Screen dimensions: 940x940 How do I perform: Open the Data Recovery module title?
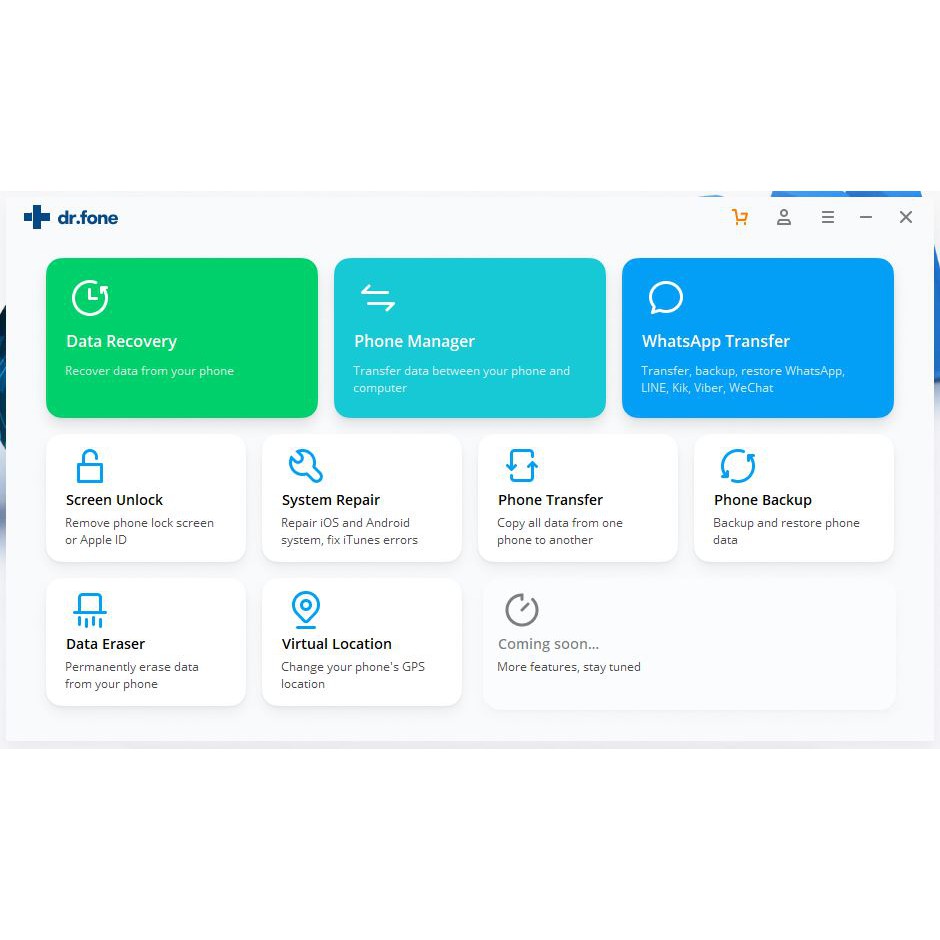pyautogui.click(x=121, y=341)
